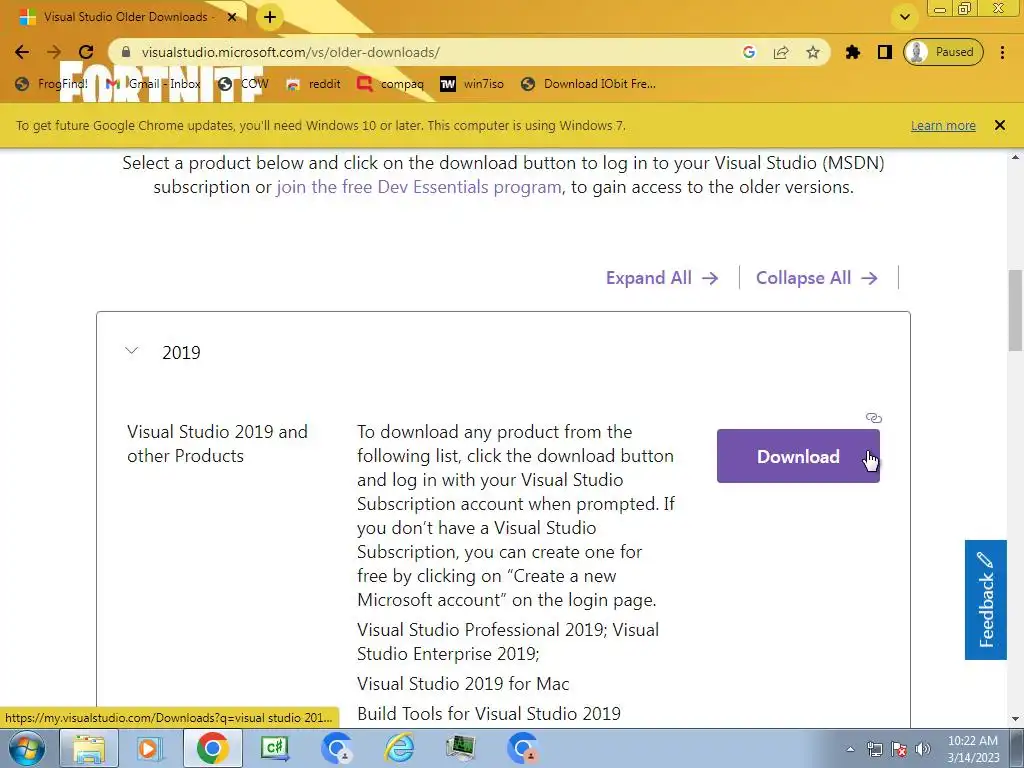Click the 2019 section heading

pyautogui.click(x=182, y=353)
